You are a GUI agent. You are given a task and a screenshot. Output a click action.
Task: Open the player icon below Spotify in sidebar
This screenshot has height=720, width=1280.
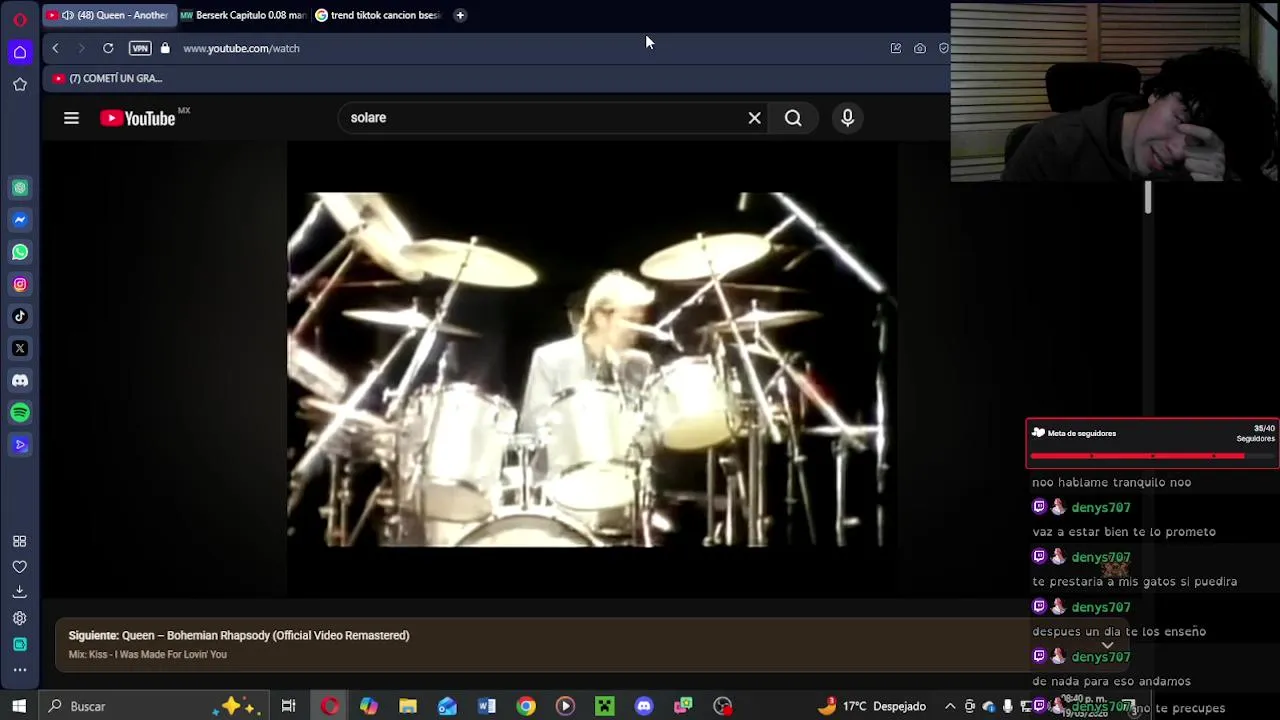pyautogui.click(x=20, y=444)
